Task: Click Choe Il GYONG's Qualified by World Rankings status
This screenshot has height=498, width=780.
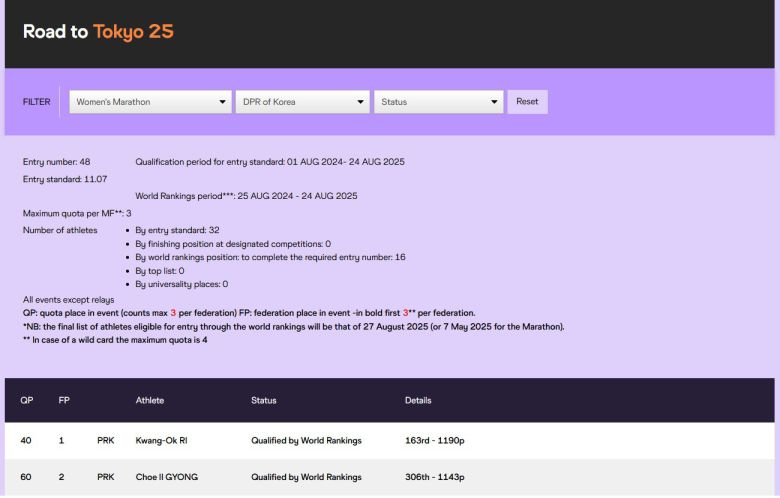Action: coord(306,477)
